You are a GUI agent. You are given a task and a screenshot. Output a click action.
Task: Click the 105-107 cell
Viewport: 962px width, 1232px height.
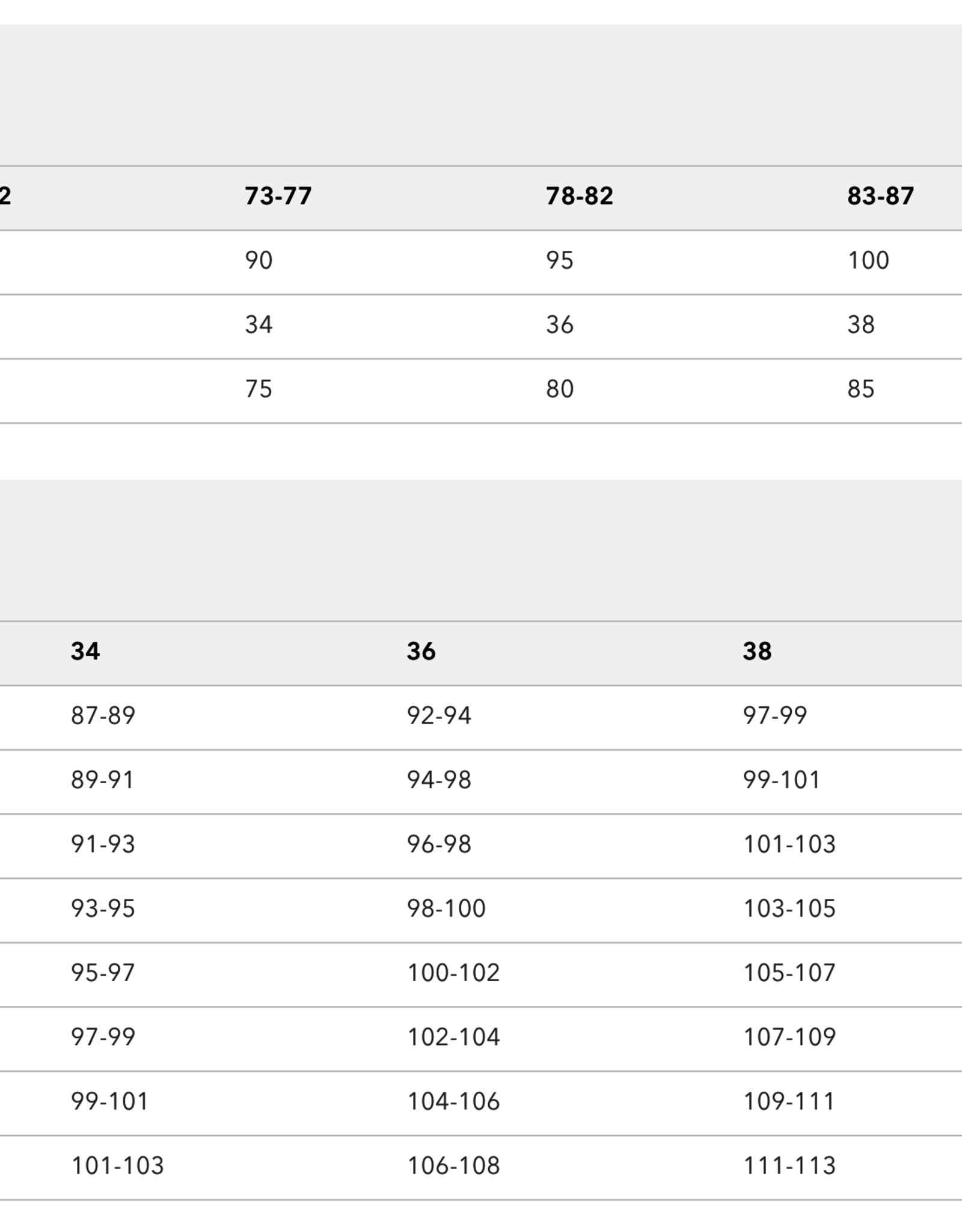pyautogui.click(x=789, y=973)
